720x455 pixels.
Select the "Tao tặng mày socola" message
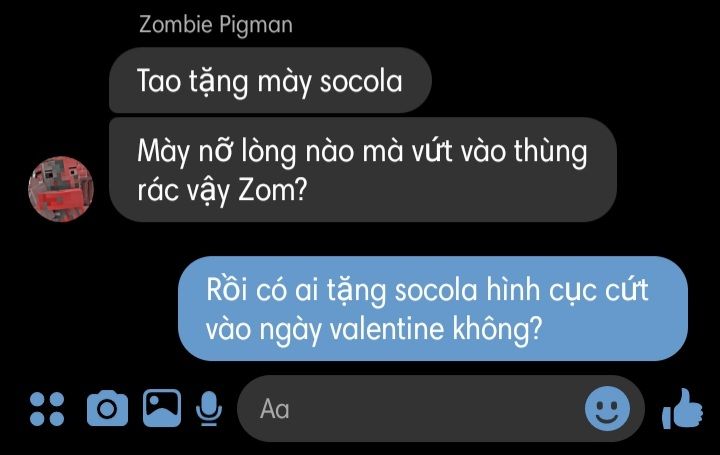tap(270, 80)
